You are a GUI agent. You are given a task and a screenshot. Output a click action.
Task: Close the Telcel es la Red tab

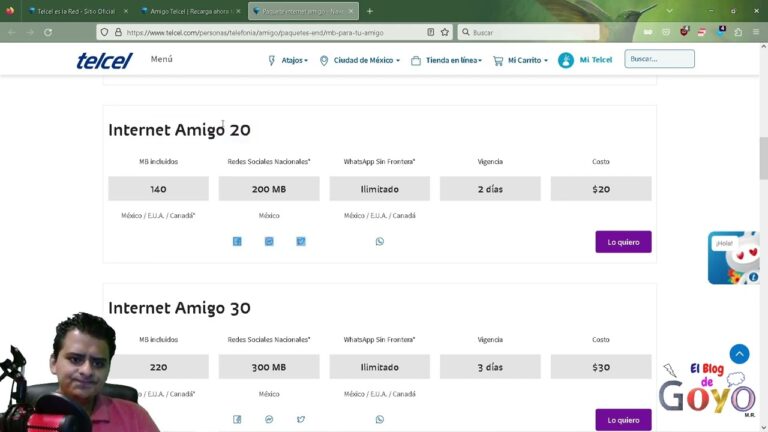126,11
